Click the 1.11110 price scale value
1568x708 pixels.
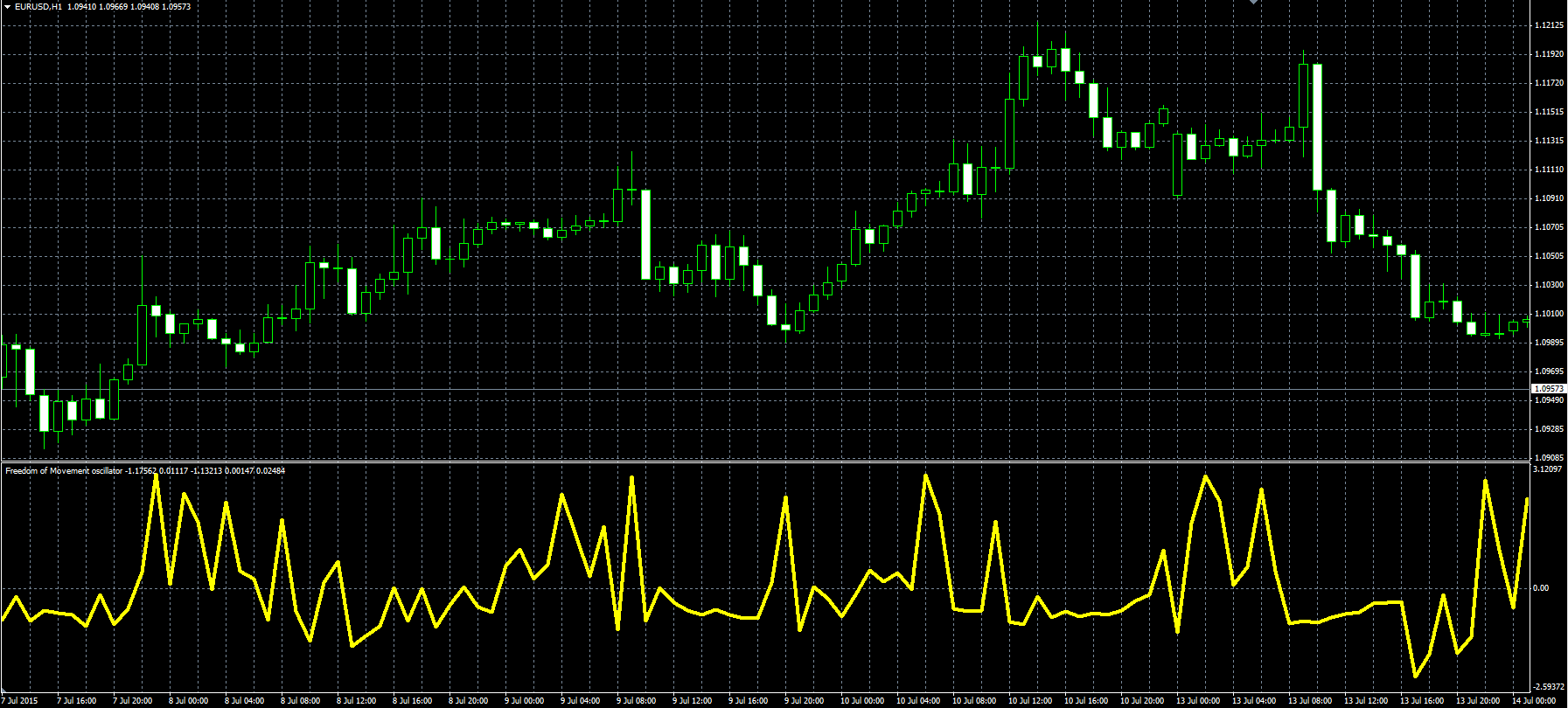click(x=1549, y=170)
